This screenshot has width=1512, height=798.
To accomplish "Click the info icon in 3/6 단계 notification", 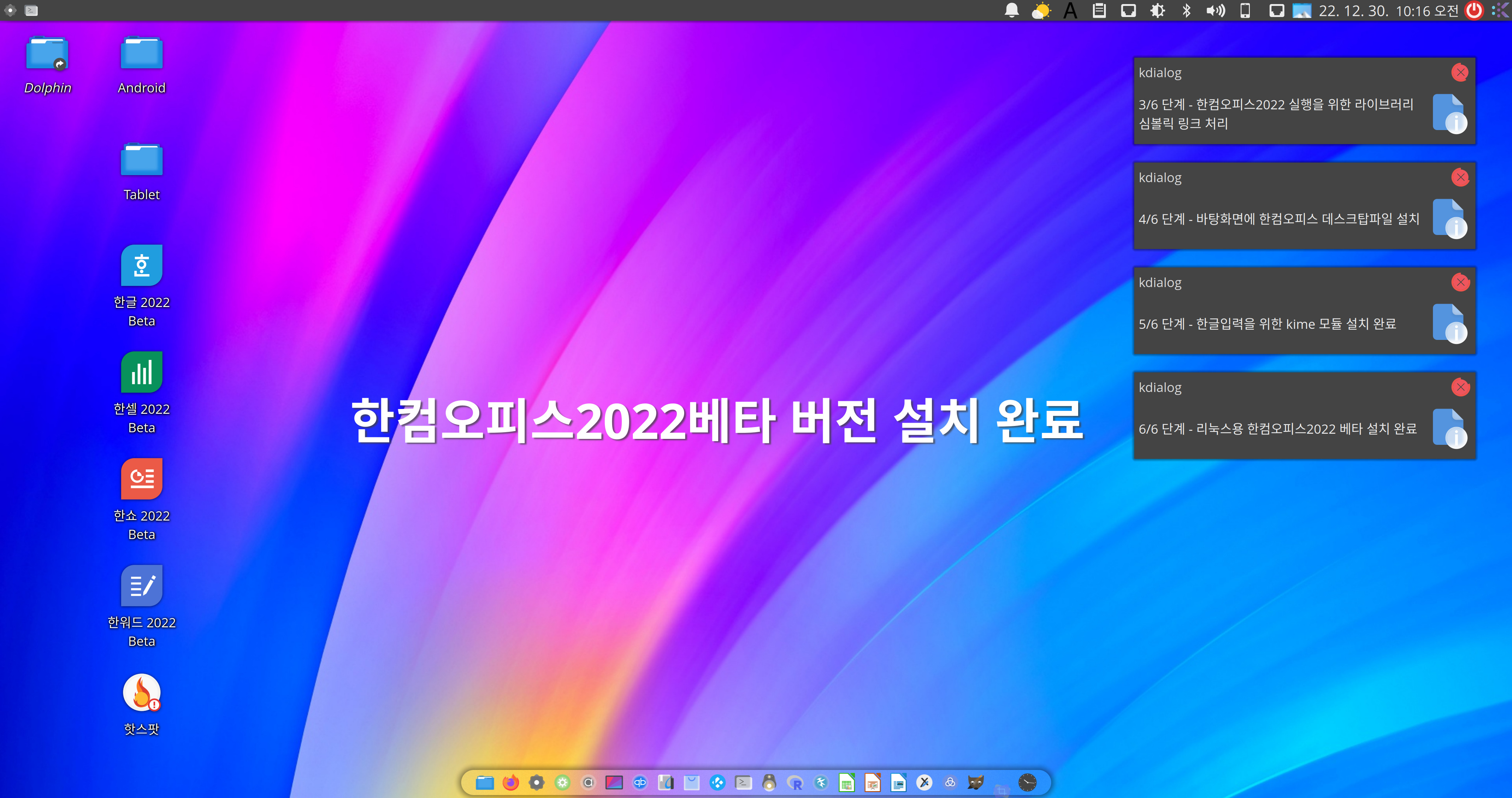I will [x=1449, y=114].
